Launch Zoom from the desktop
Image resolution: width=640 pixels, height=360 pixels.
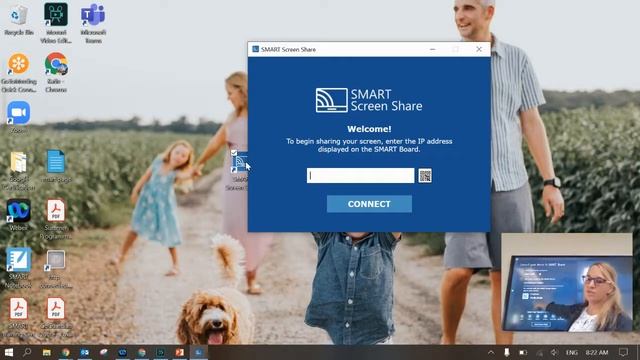(18, 118)
